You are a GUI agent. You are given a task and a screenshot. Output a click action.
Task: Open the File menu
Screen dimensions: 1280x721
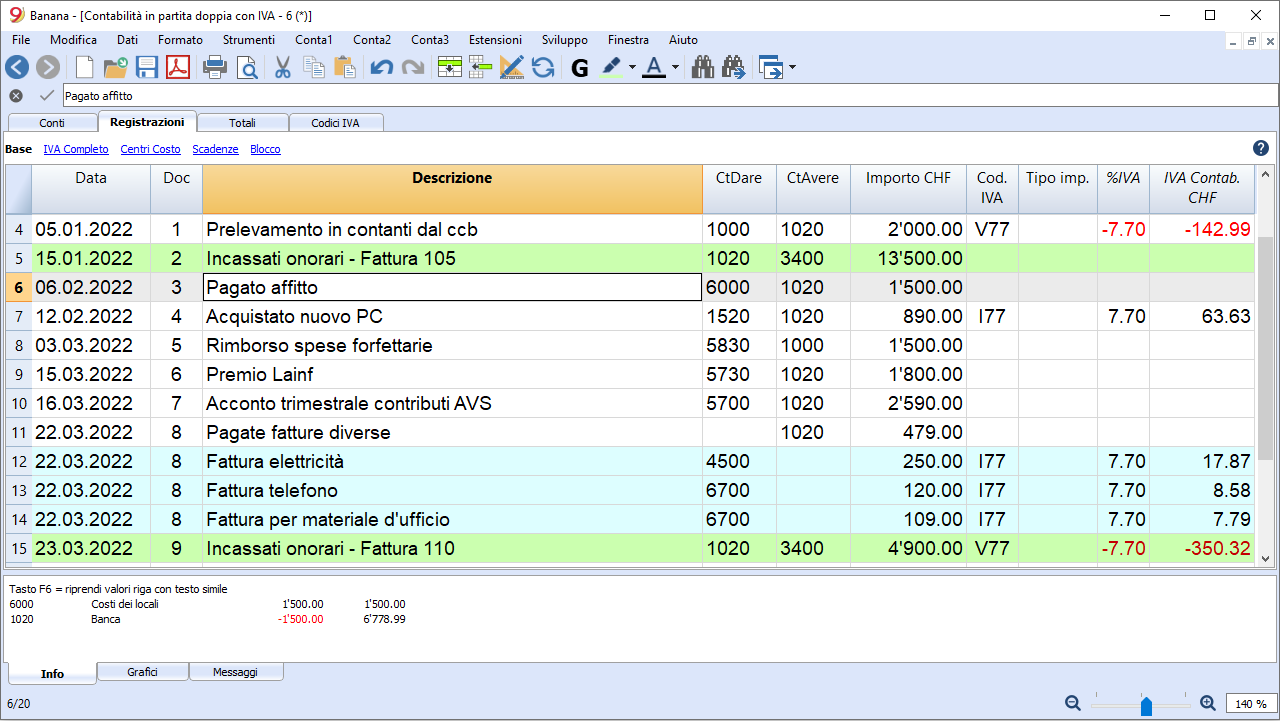pos(21,40)
